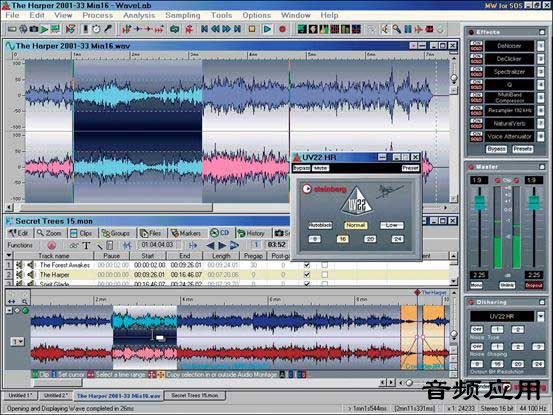Click horizontal scrollbar of the wave window
553x415 pixels.
pyautogui.click(x=116, y=207)
